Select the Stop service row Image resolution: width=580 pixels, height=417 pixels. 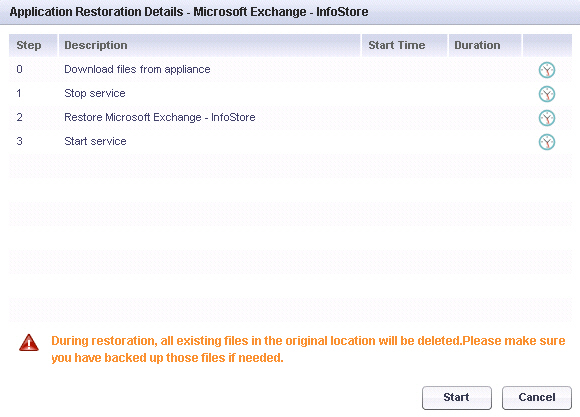[290, 93]
